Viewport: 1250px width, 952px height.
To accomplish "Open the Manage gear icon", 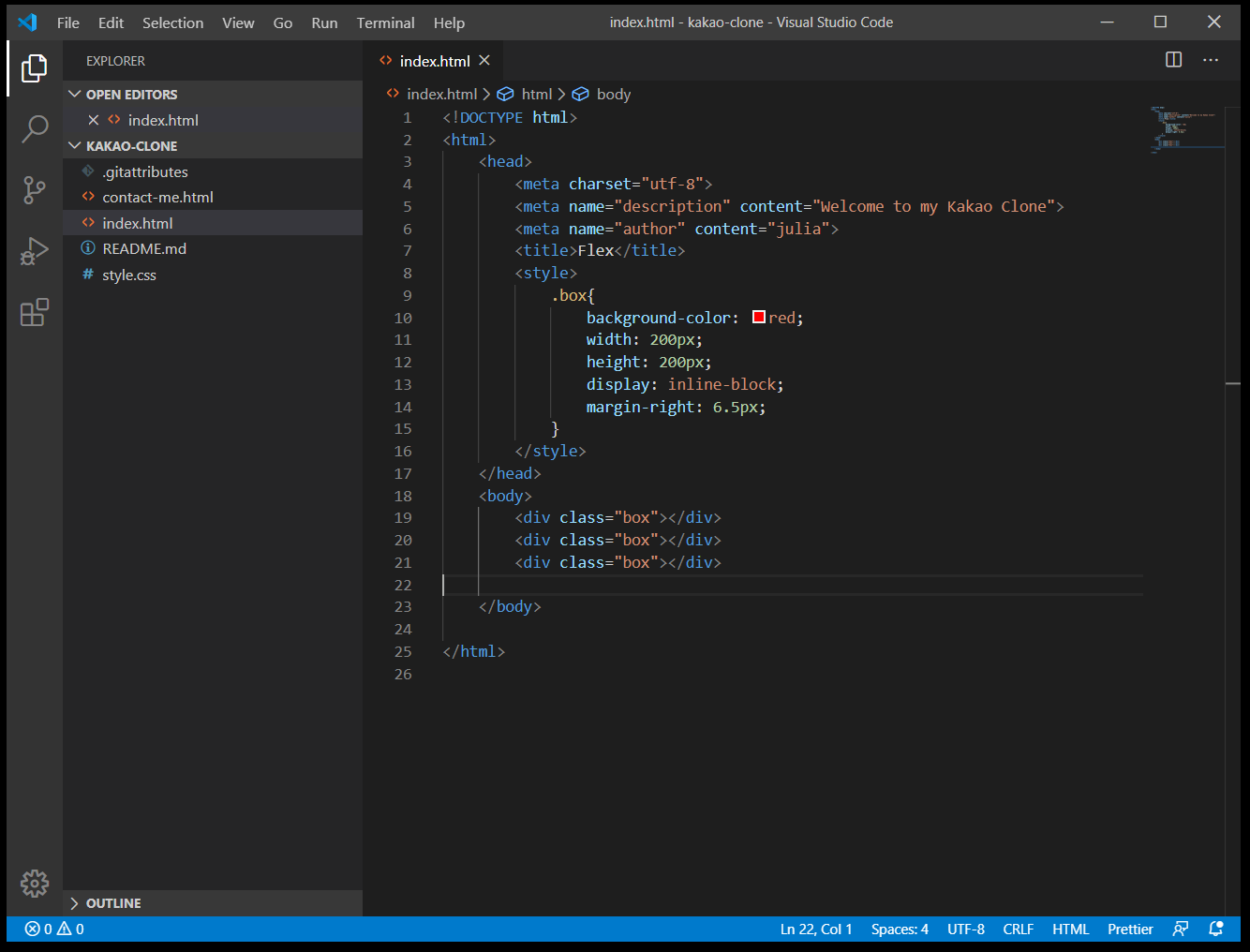I will (x=35, y=883).
